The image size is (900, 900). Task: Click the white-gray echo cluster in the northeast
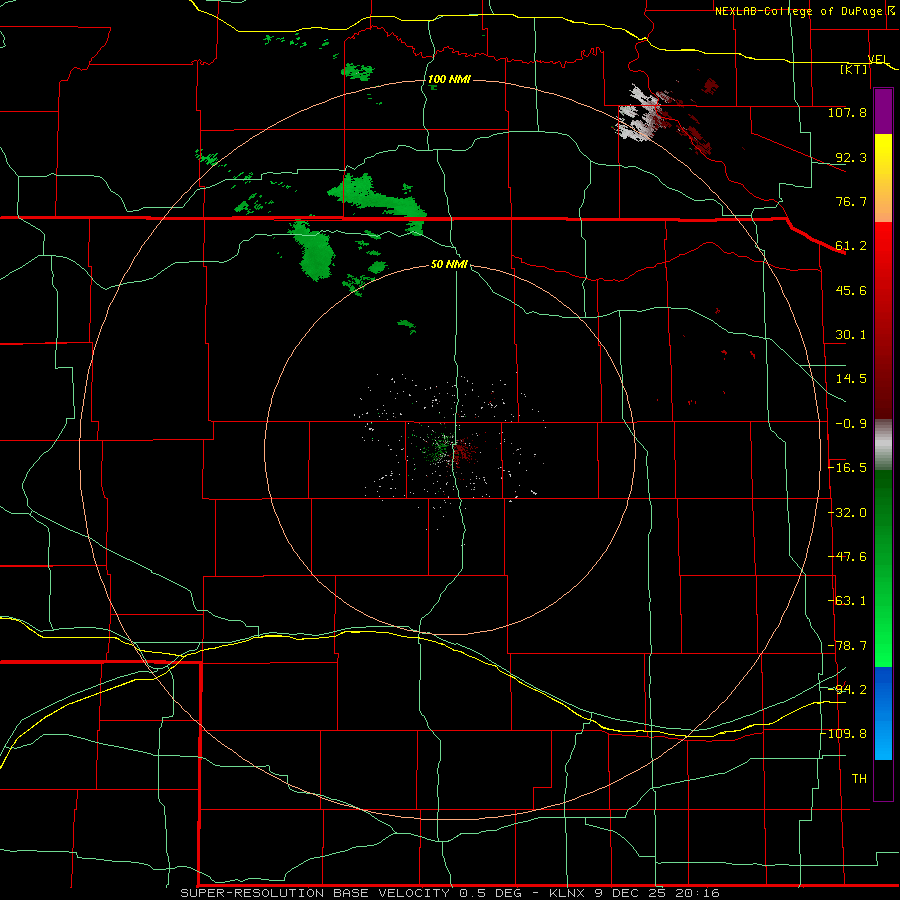[x=638, y=115]
